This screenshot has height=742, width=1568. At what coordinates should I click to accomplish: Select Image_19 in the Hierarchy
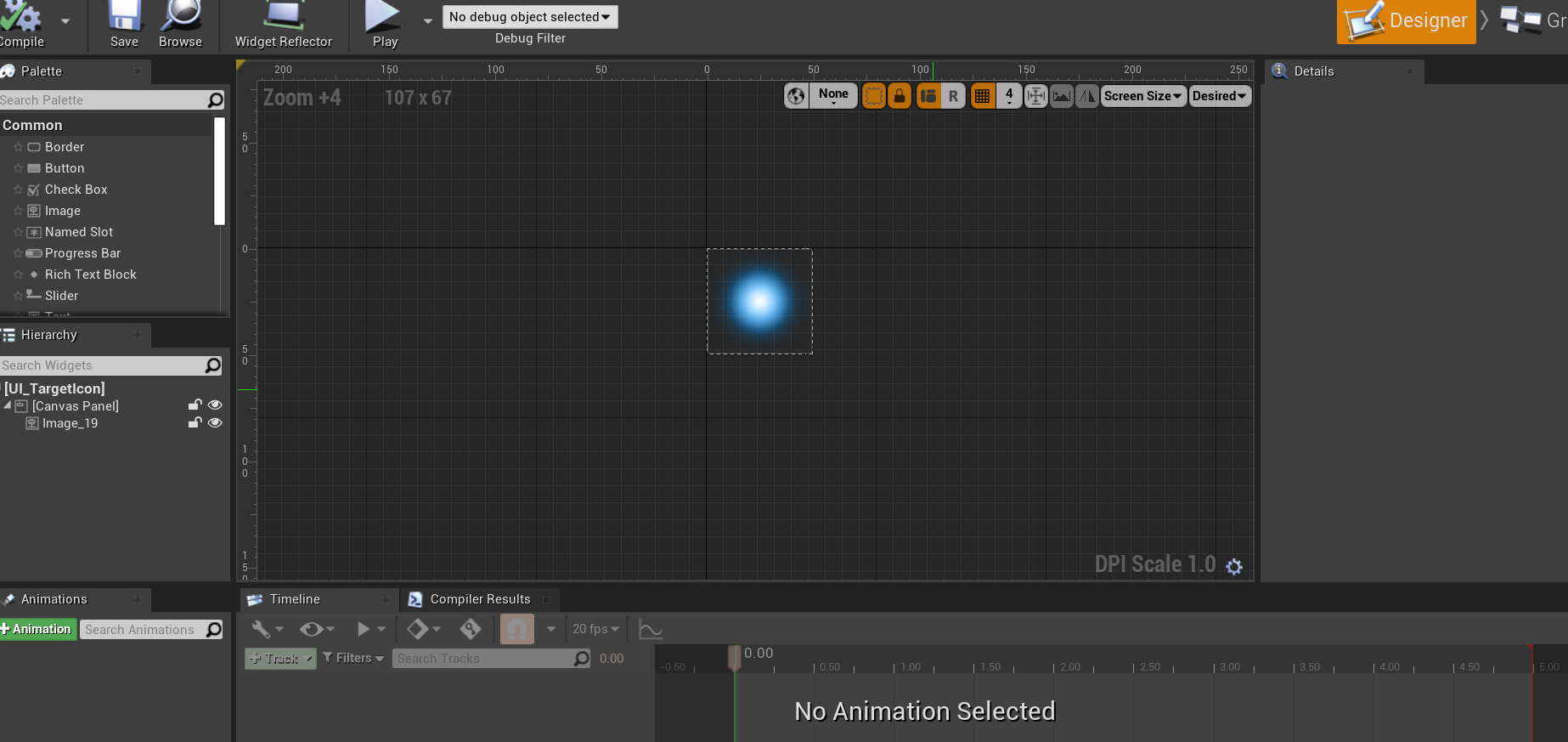(x=70, y=423)
